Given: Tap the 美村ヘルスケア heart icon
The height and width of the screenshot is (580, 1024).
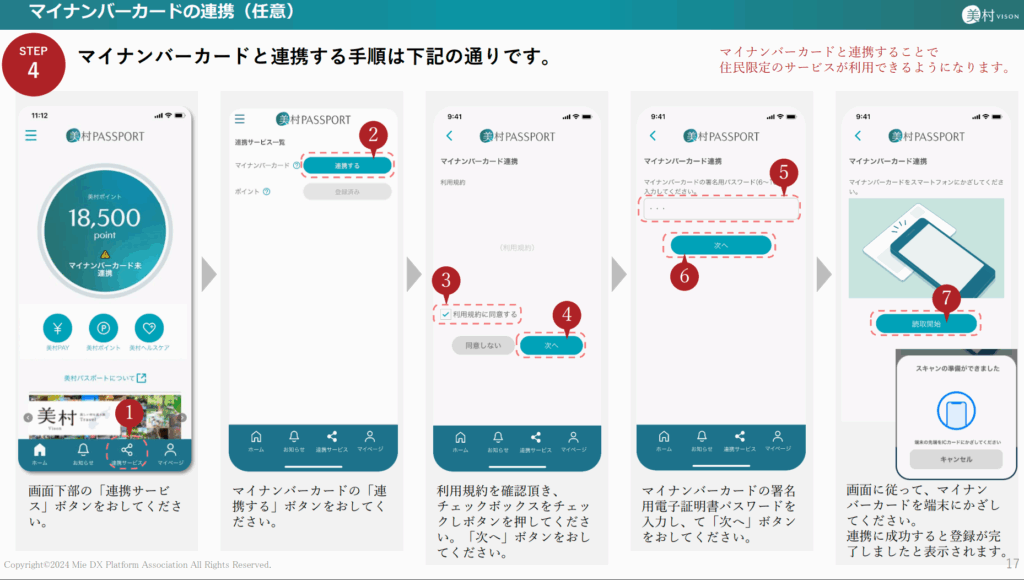Looking at the screenshot, I should click(149, 328).
